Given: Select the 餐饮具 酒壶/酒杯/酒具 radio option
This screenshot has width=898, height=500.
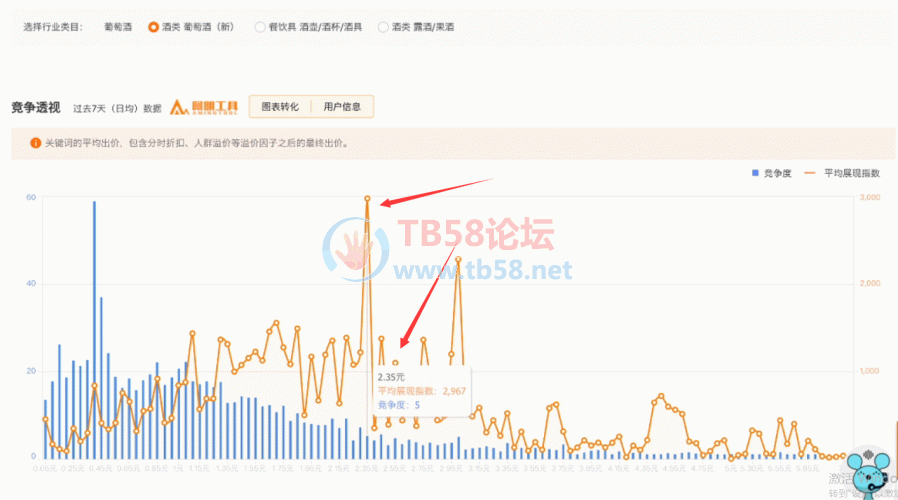Looking at the screenshot, I should coord(260,28).
